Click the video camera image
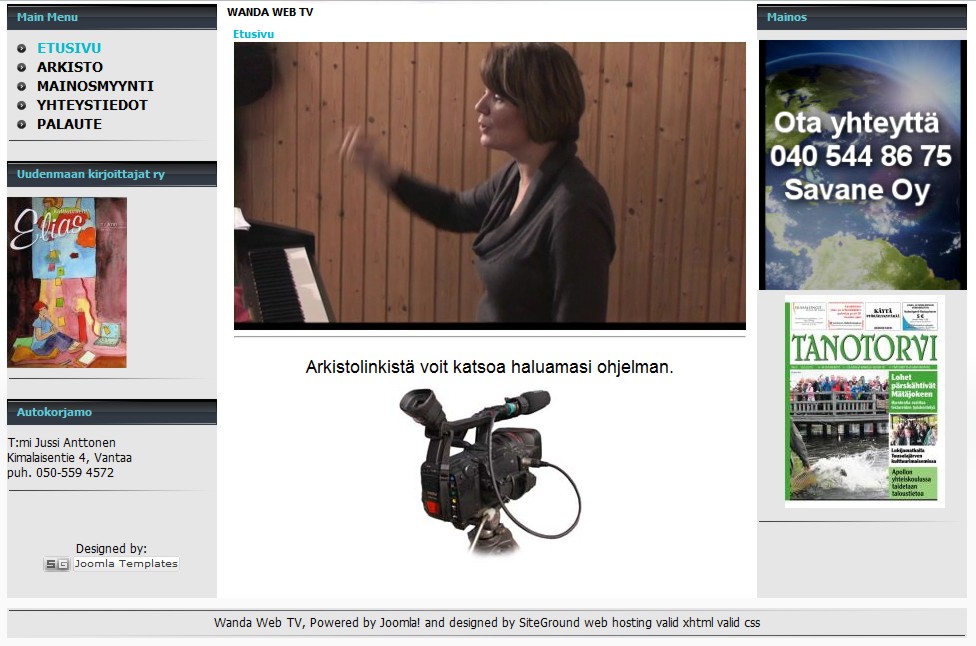The height and width of the screenshot is (646, 976). (x=490, y=472)
